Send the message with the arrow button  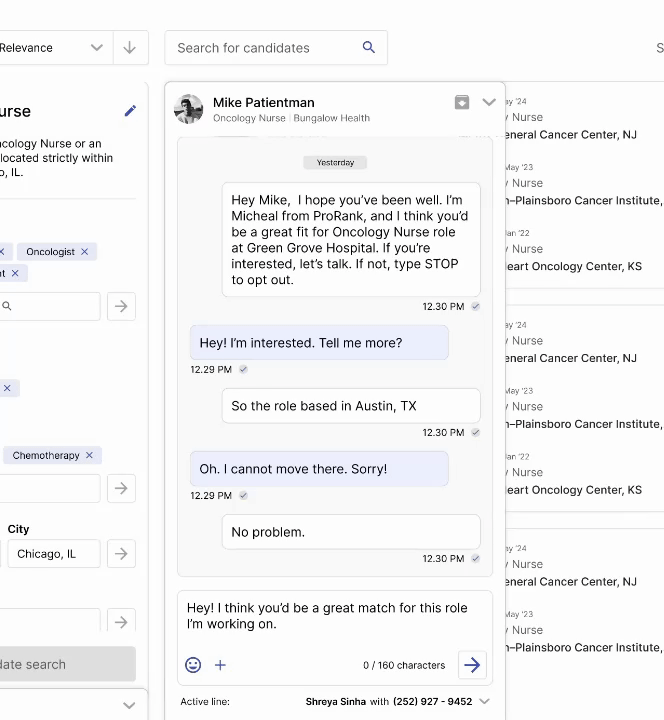tap(473, 664)
